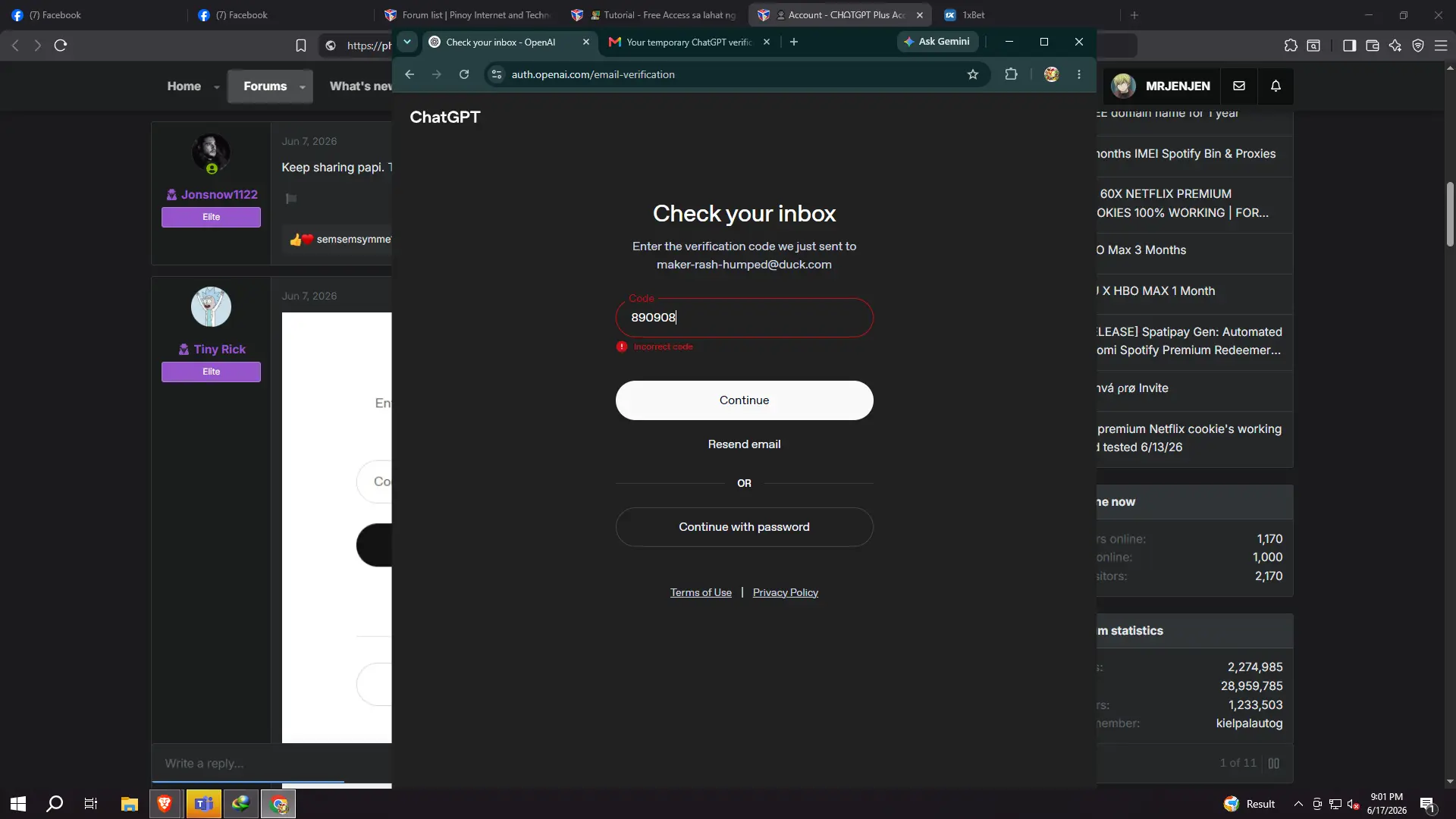Click the Ask Gemini button
This screenshot has width=1456, height=819.
coord(937,42)
